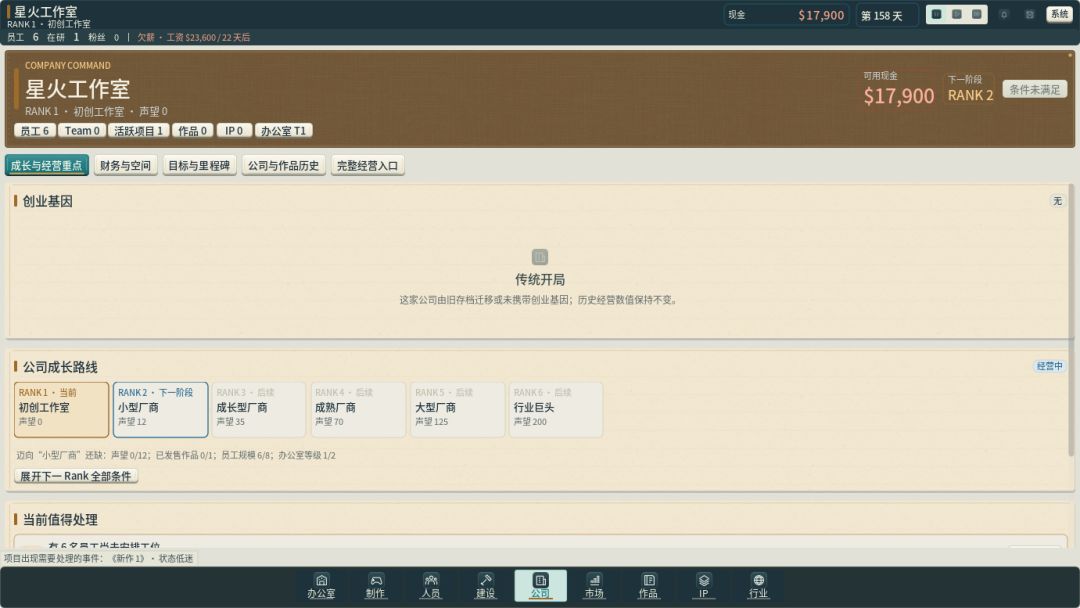
Task: Click the 下一阶段 RANK 2 label
Action: 970,89
